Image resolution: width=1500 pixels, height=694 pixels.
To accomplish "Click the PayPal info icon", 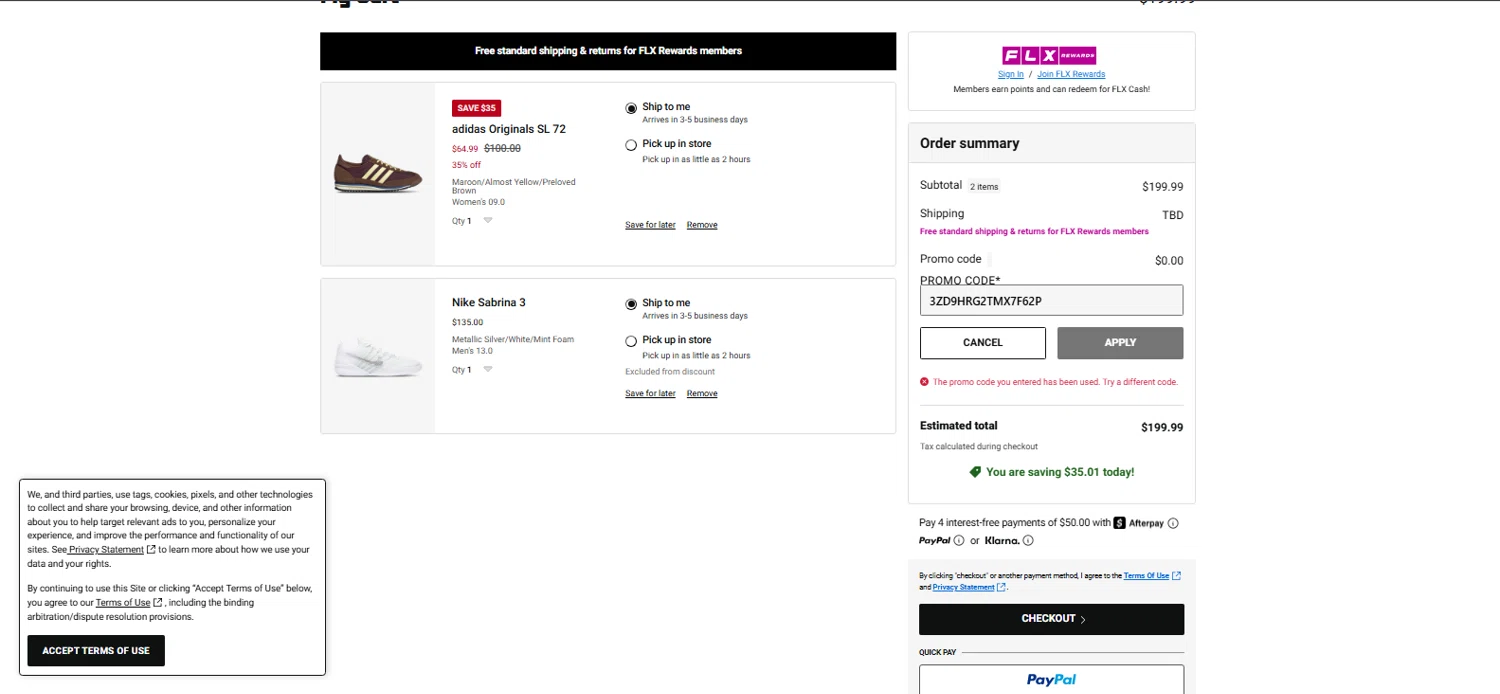I will (x=959, y=541).
